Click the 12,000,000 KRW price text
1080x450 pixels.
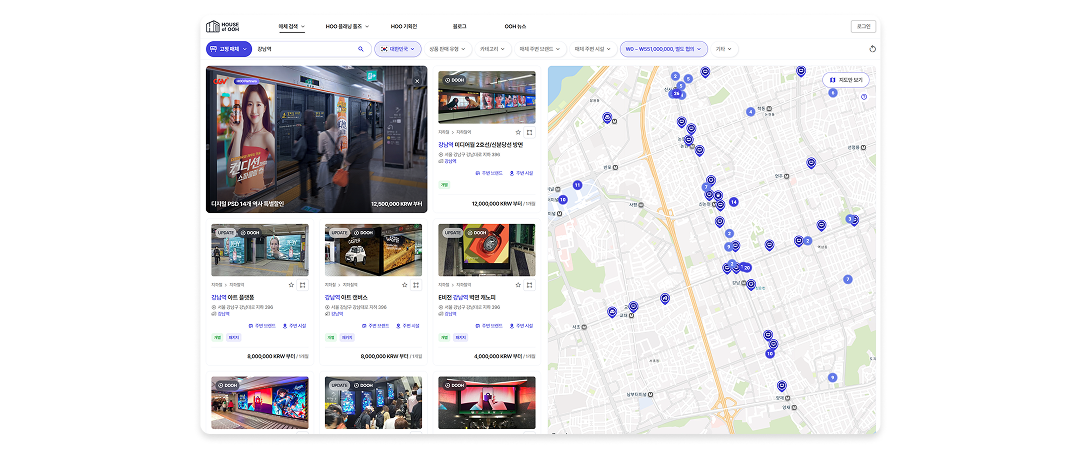497,204
